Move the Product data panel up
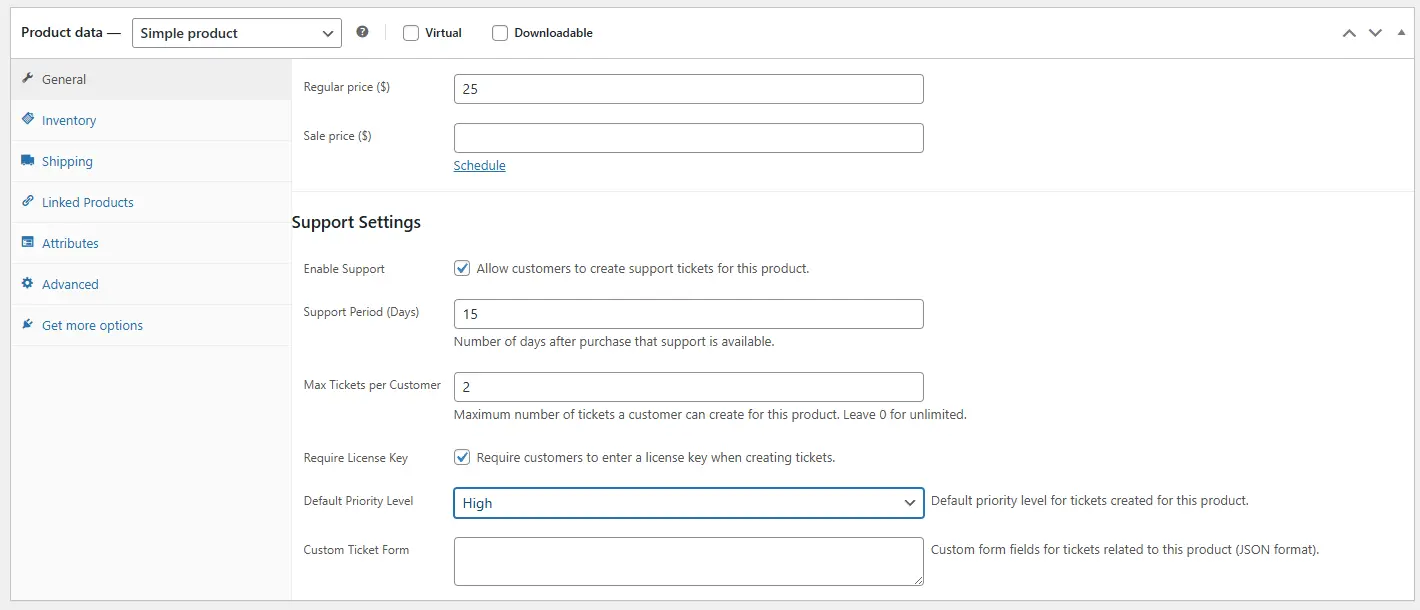This screenshot has height=610, width=1420. click(1349, 33)
